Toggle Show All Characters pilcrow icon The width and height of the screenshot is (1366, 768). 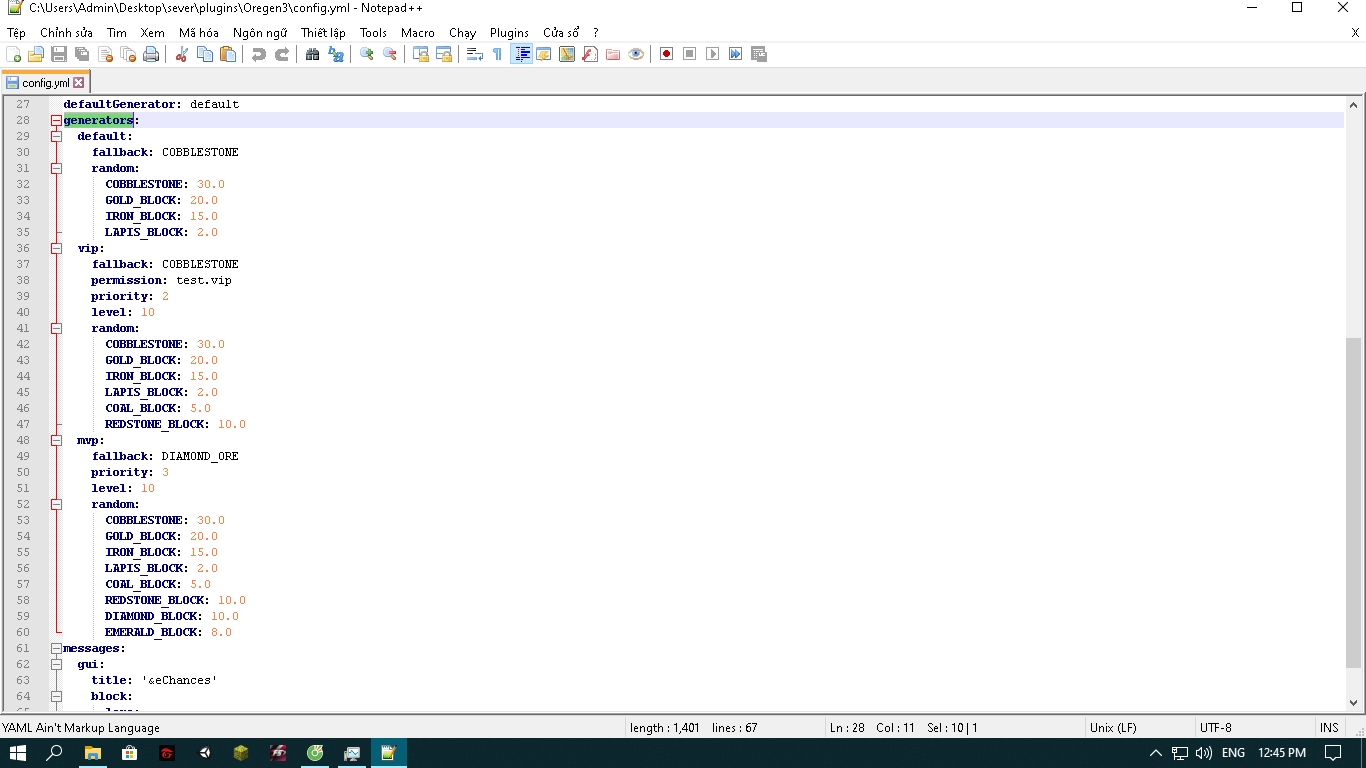point(497,54)
